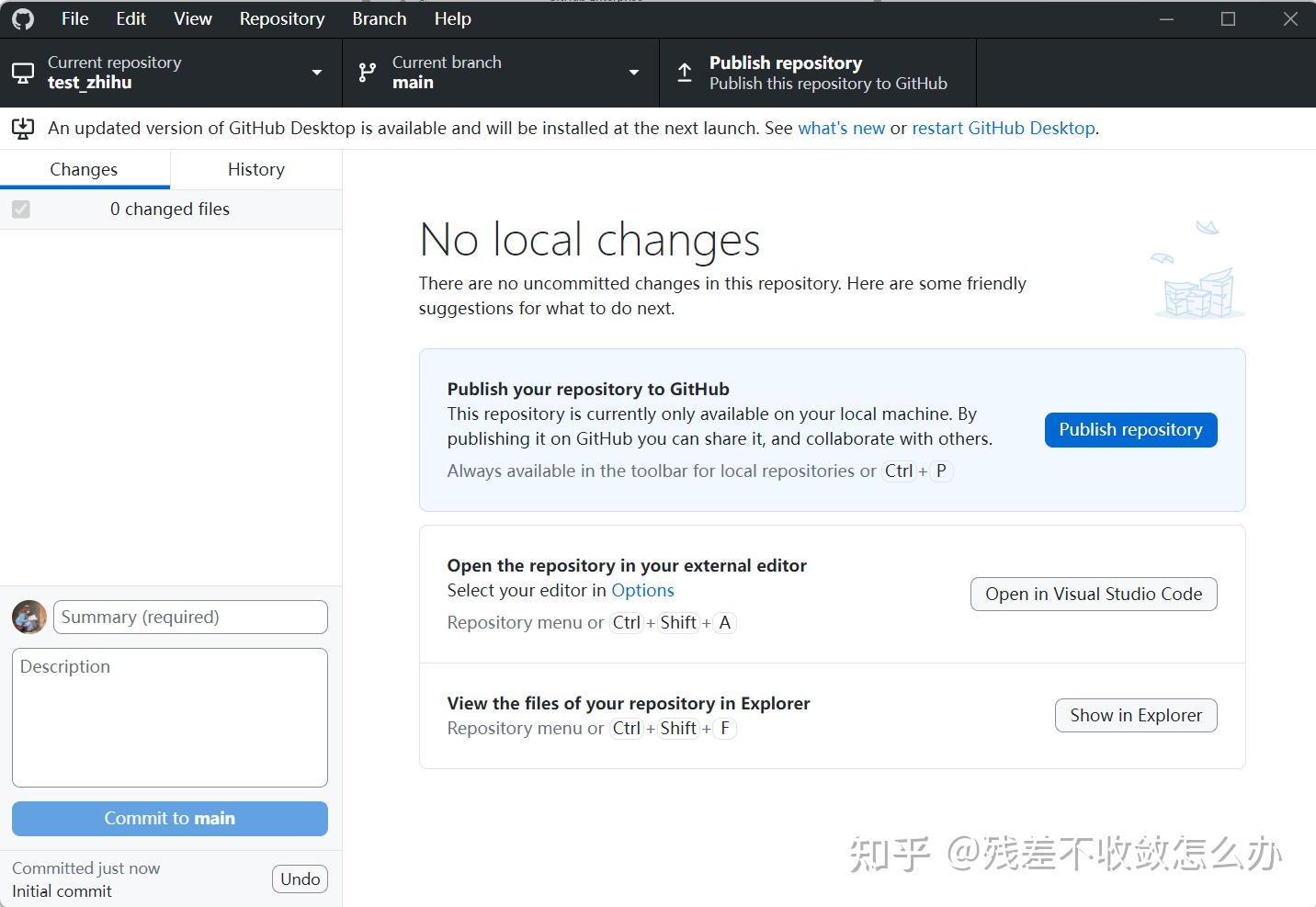
Task: Click the Publish repository button
Action: pyautogui.click(x=1130, y=429)
